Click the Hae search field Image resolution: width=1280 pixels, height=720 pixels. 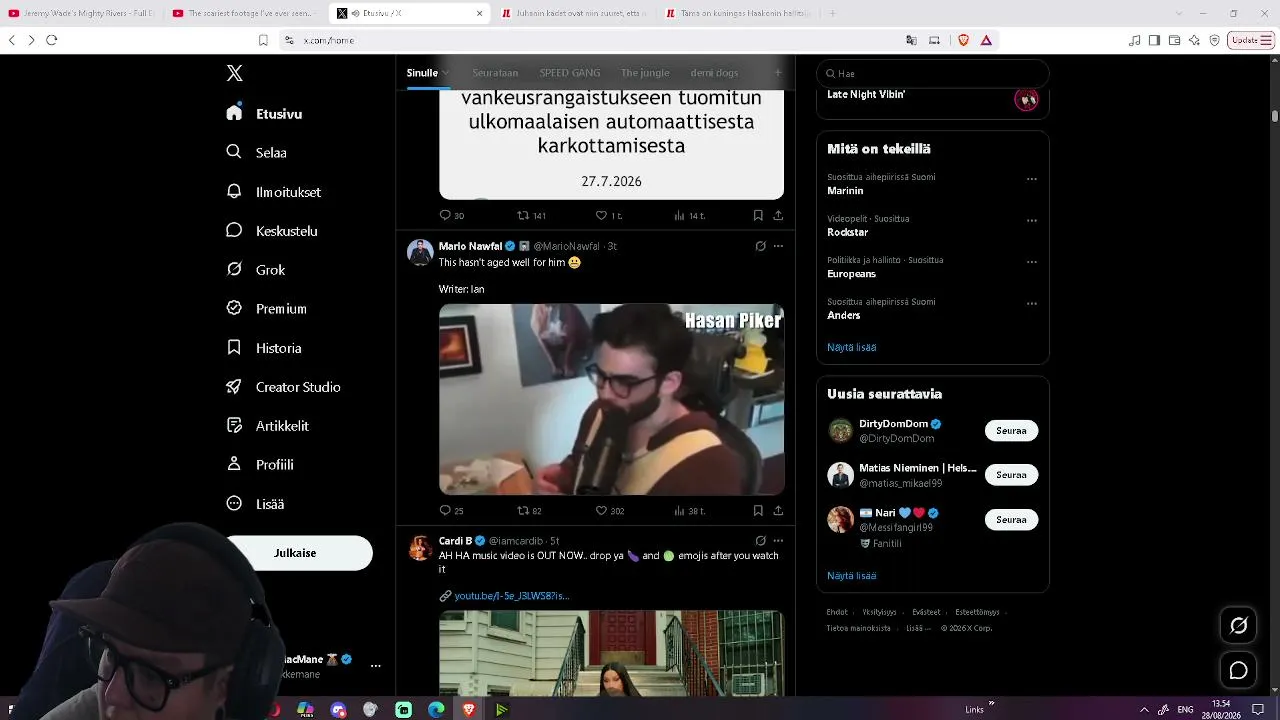click(933, 73)
